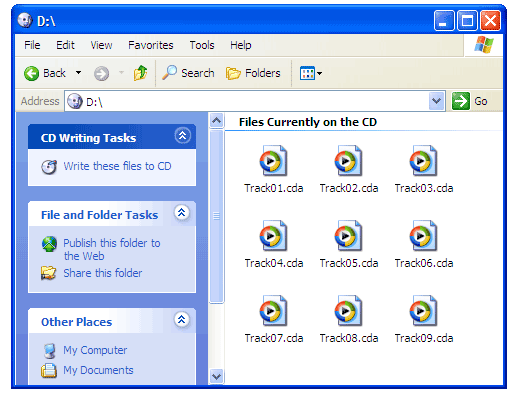527x399 pixels.
Task: Select the Track08.cda file icon
Action: [348, 311]
